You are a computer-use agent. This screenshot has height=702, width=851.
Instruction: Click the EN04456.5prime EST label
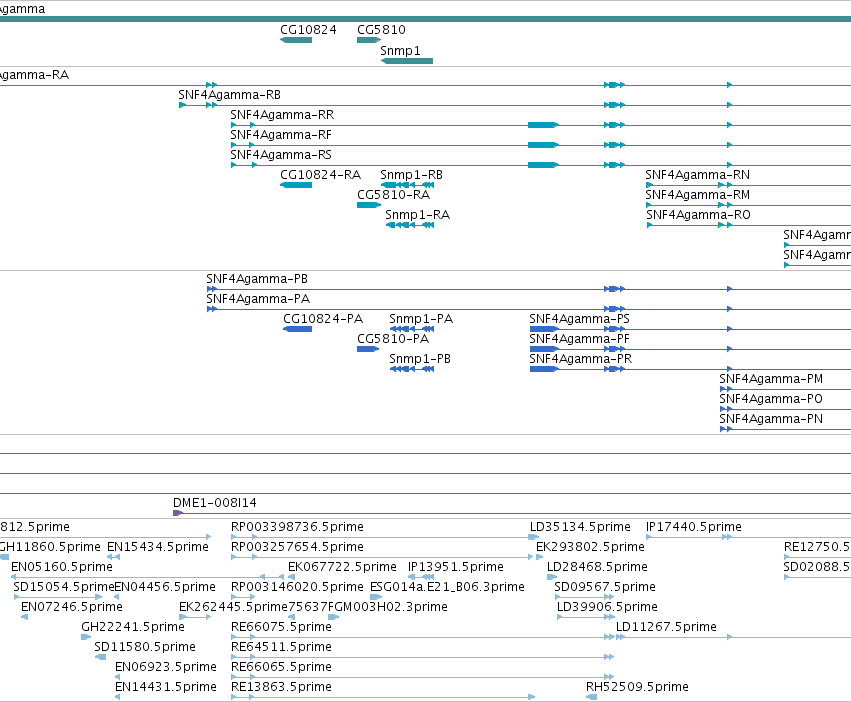point(165,587)
